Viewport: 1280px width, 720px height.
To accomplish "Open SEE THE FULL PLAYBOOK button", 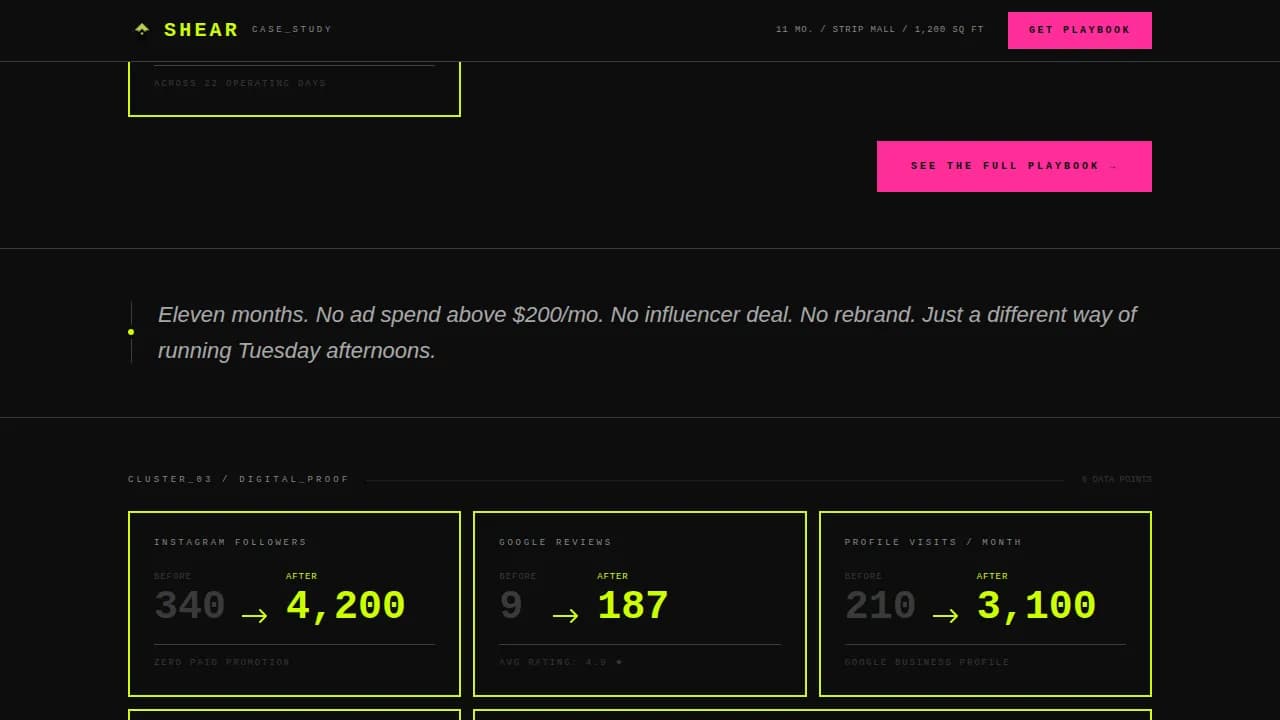I will 1014,166.
